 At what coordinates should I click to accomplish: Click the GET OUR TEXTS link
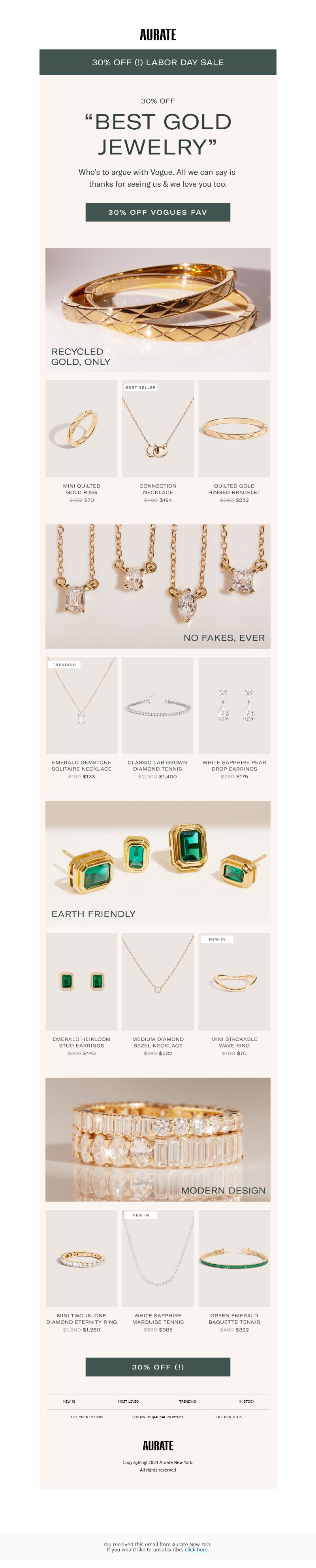pyautogui.click(x=229, y=1417)
